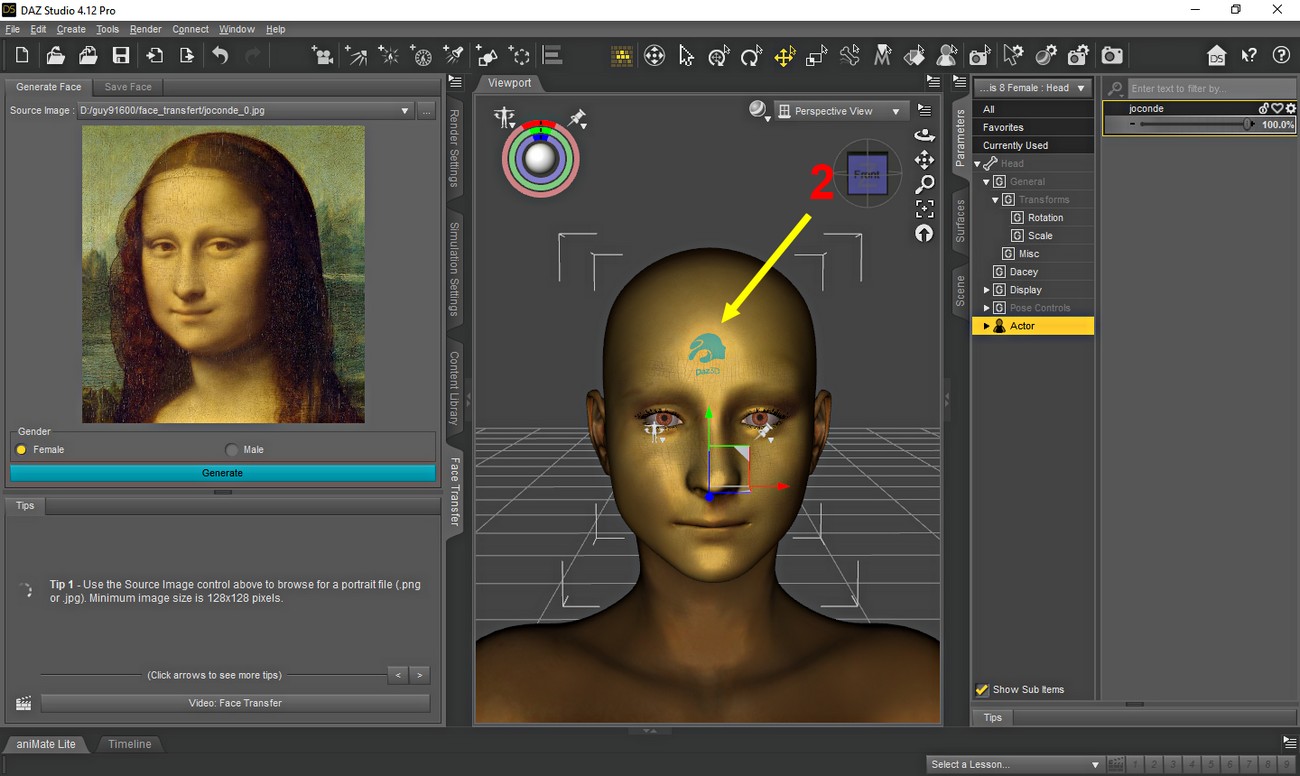Image resolution: width=1300 pixels, height=776 pixels.
Task: Open joconde parameter settings gear
Action: (x=1290, y=108)
